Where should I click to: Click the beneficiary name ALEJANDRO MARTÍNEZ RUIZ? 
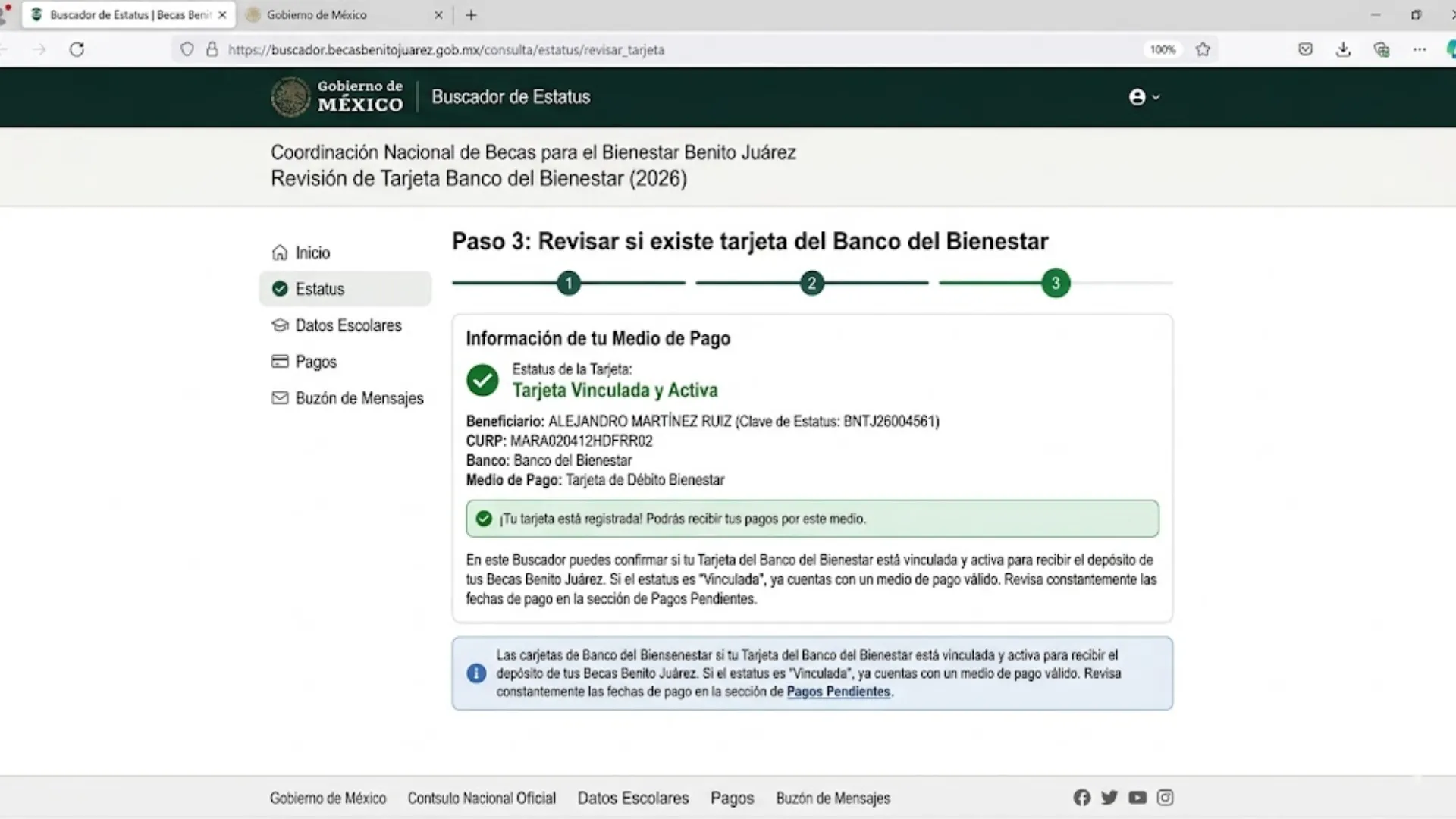(x=640, y=421)
